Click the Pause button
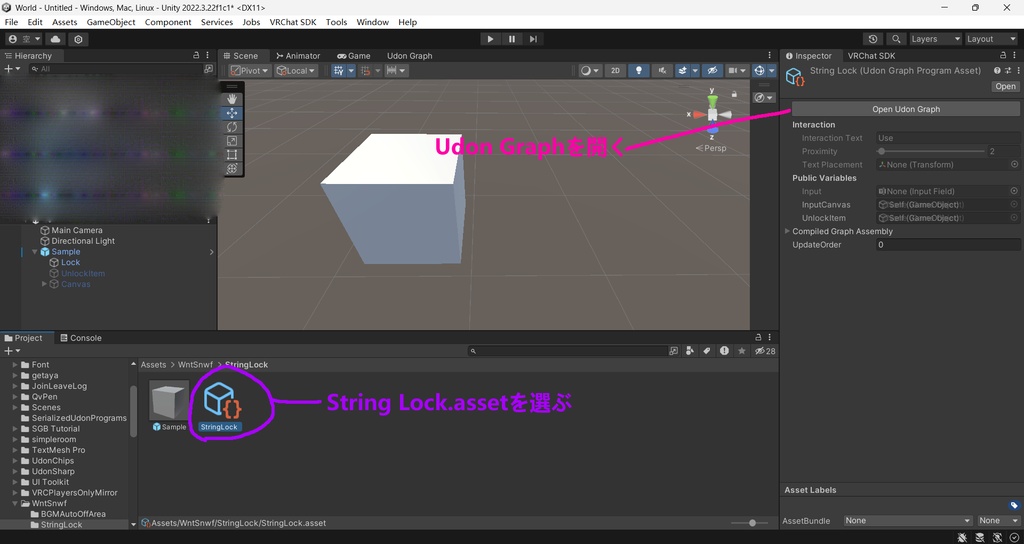The width and height of the screenshot is (1024, 544). point(512,39)
